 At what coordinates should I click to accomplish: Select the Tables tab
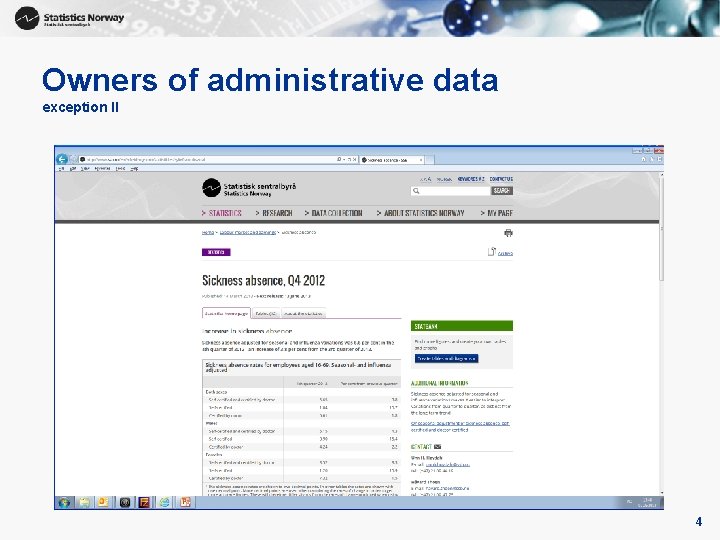pos(266,313)
